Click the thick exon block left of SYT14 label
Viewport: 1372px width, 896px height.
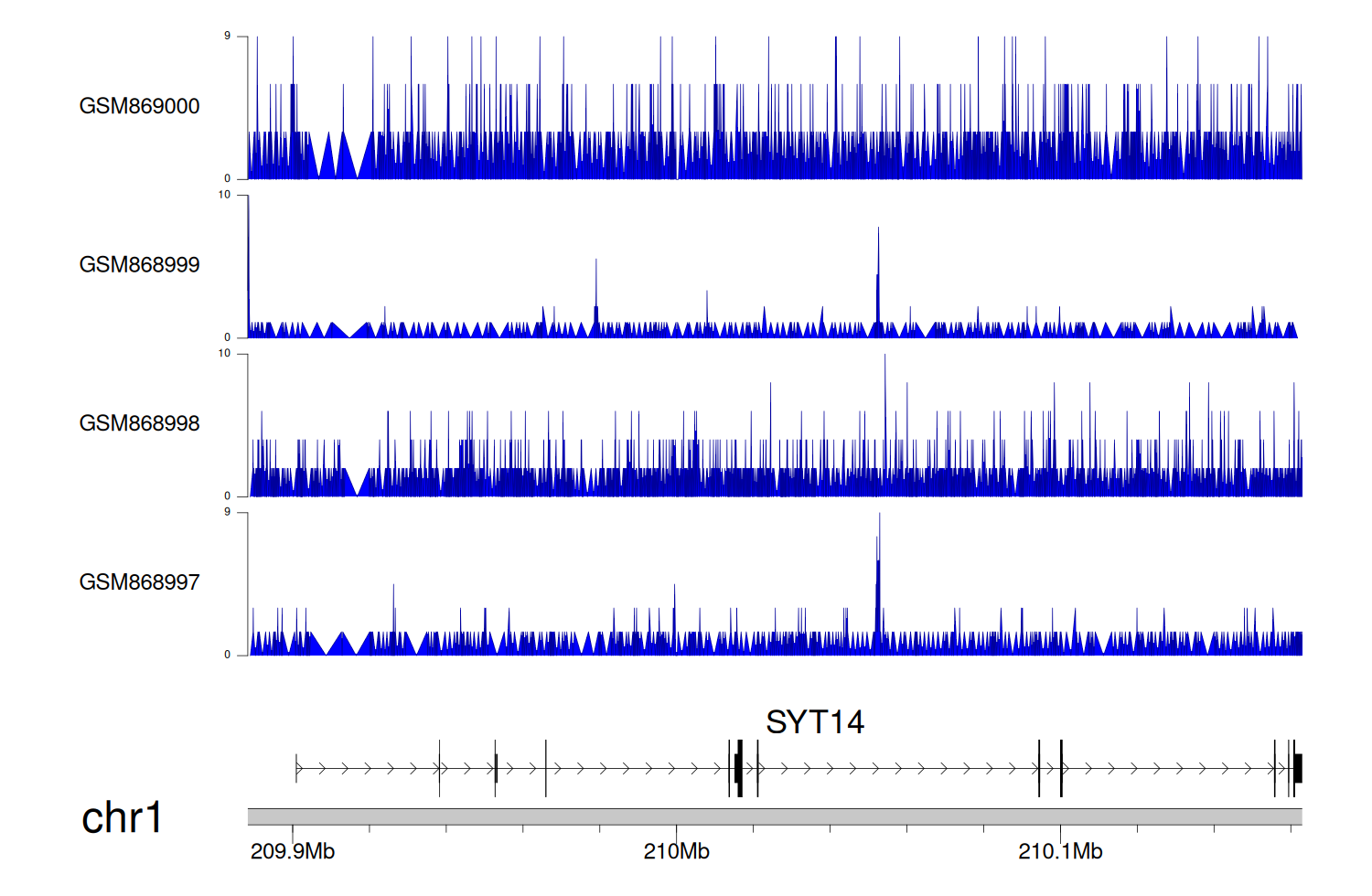(x=738, y=768)
